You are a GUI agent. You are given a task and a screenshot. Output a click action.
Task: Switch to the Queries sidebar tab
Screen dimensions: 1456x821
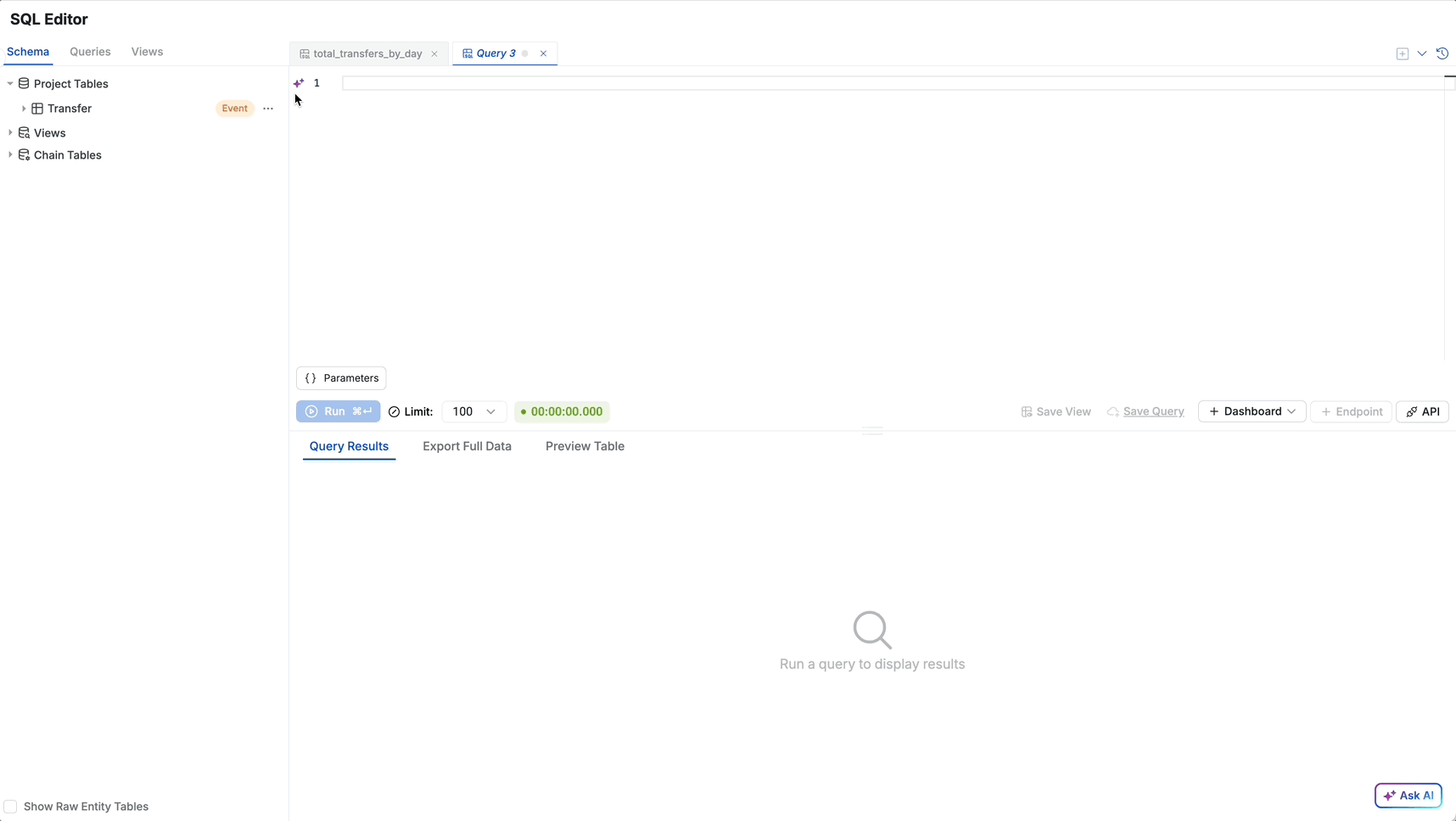pyautogui.click(x=90, y=52)
